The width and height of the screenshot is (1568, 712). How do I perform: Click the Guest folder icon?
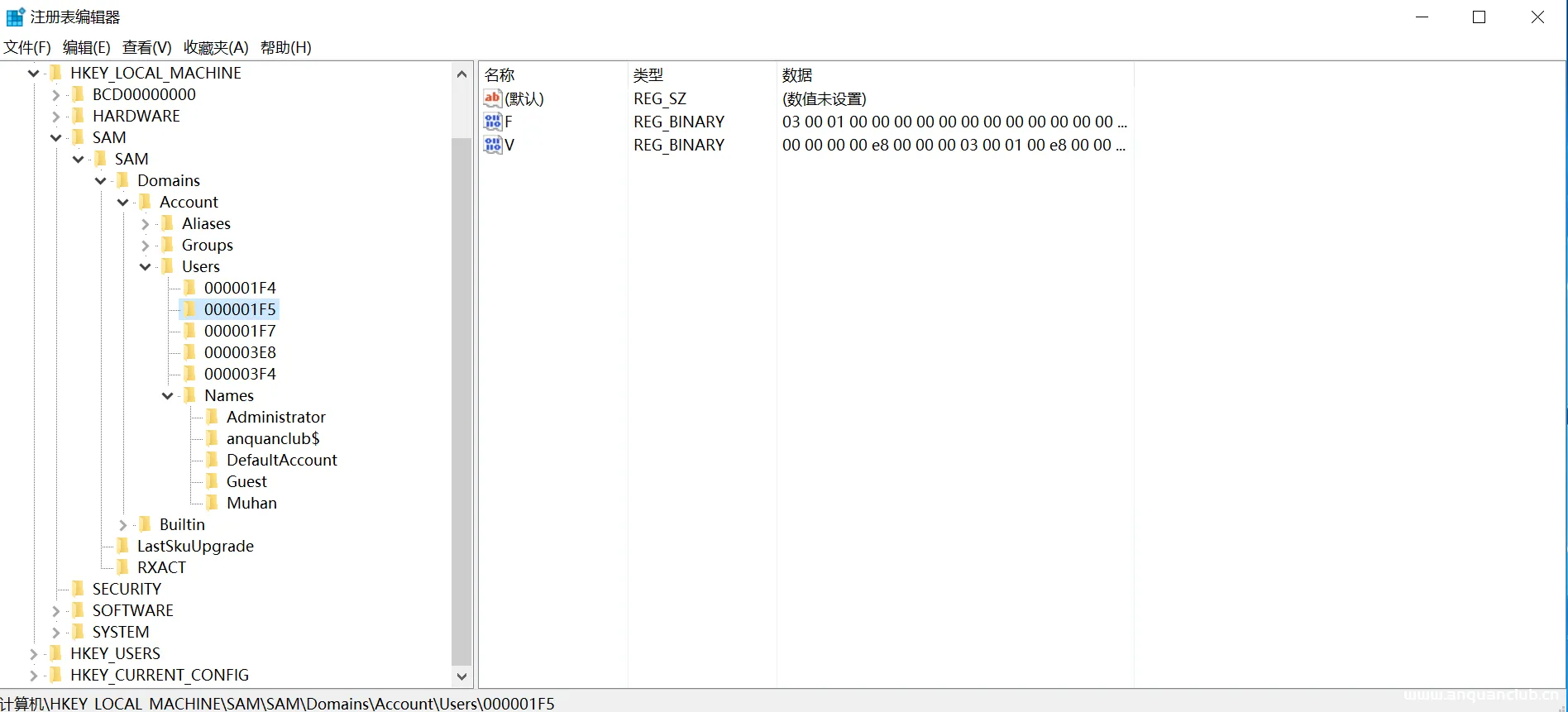(213, 481)
